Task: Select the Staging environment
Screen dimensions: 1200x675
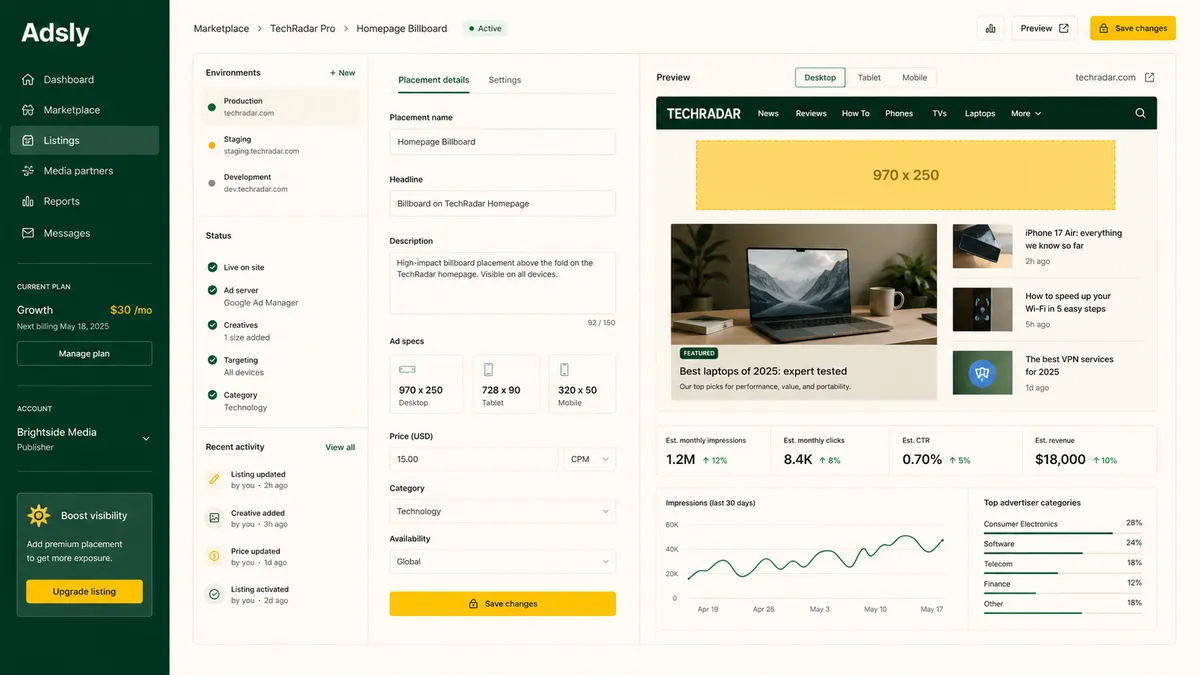Action: pos(280,145)
